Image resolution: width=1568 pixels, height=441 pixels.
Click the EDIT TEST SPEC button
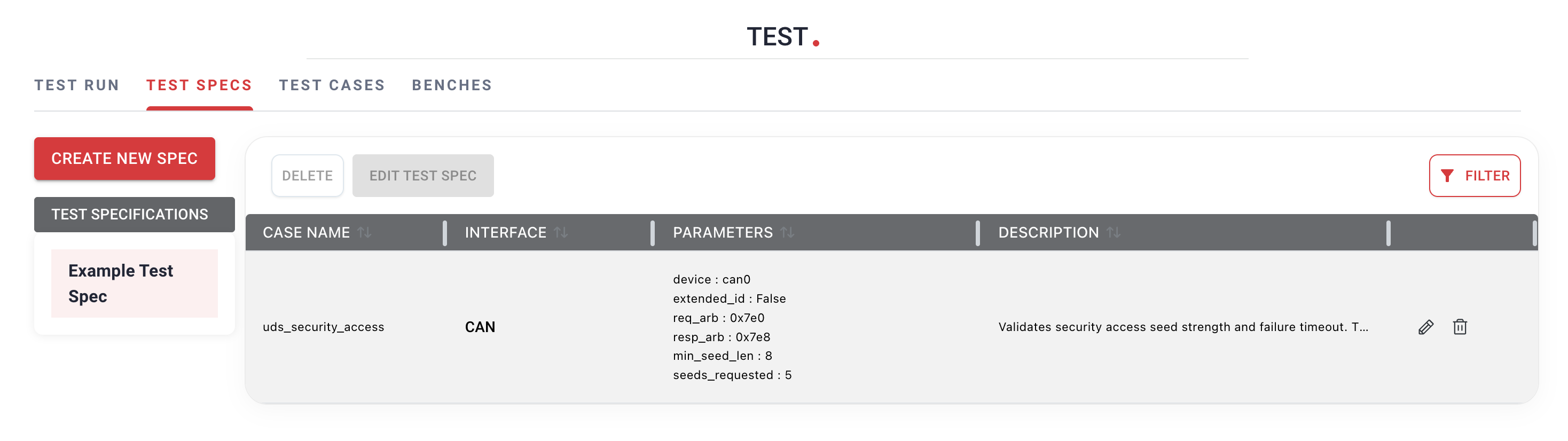tap(423, 175)
